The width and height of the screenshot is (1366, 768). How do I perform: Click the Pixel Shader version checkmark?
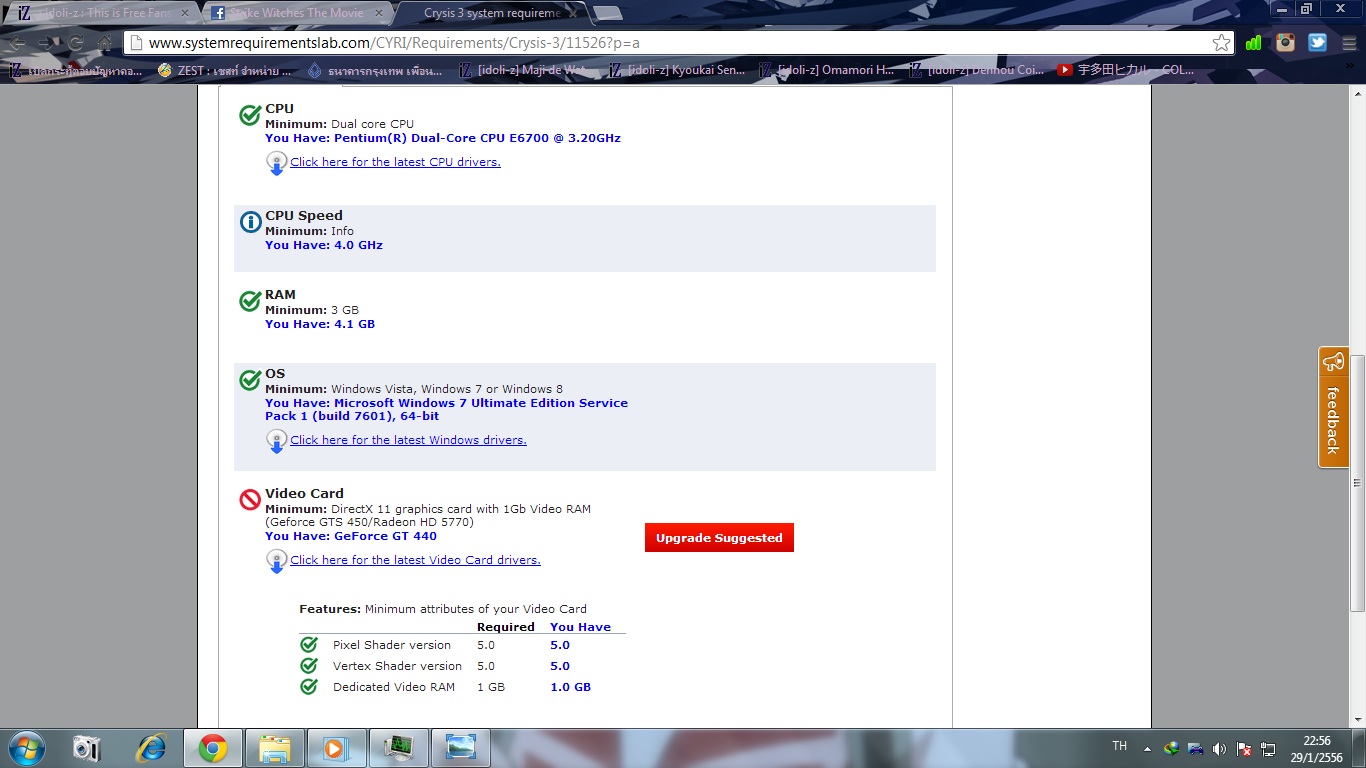point(309,645)
